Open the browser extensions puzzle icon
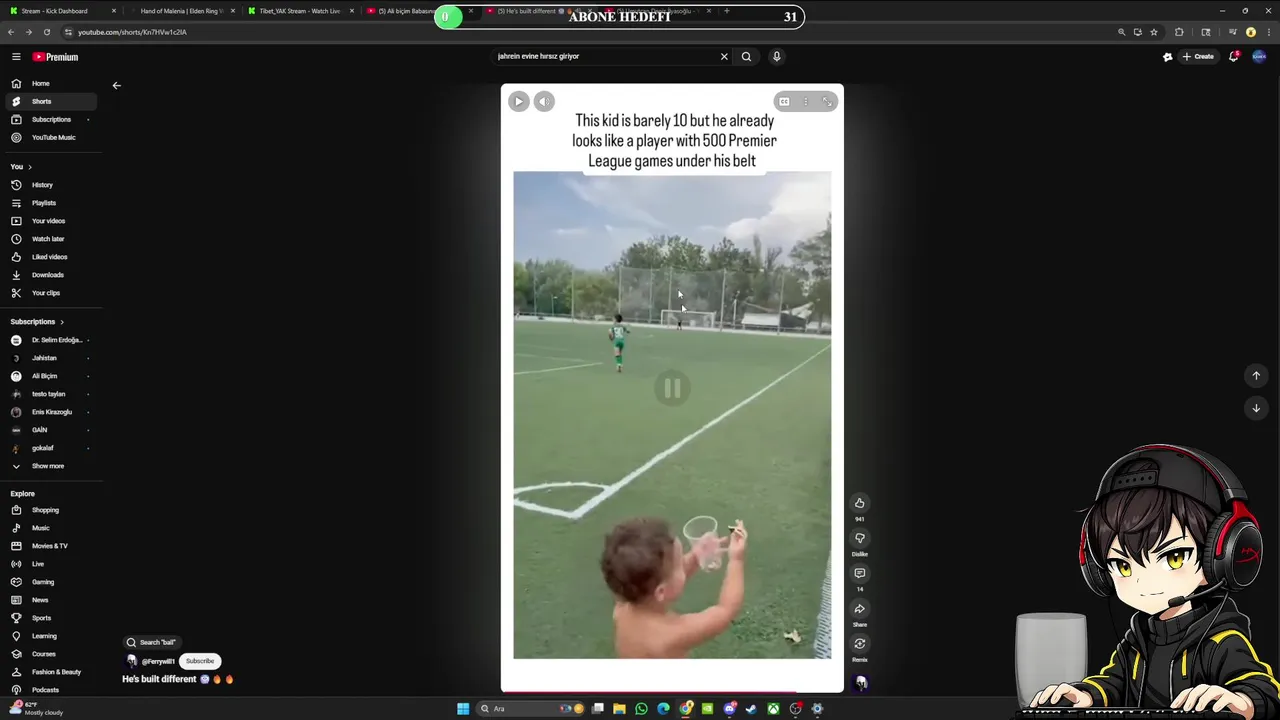 click(x=1179, y=32)
